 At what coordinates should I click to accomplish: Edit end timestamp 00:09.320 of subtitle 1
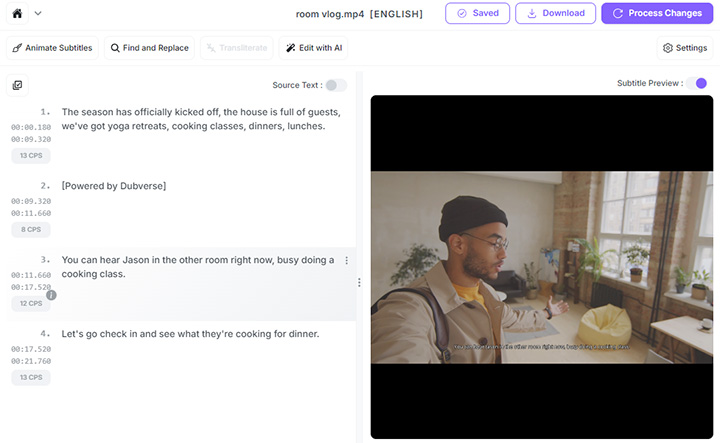tap(31, 139)
